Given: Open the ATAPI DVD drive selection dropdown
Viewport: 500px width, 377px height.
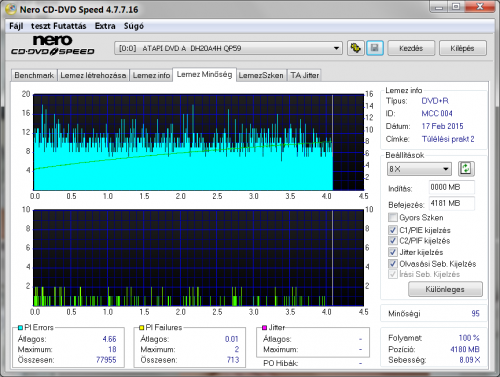Looking at the screenshot, I should 228,48.
